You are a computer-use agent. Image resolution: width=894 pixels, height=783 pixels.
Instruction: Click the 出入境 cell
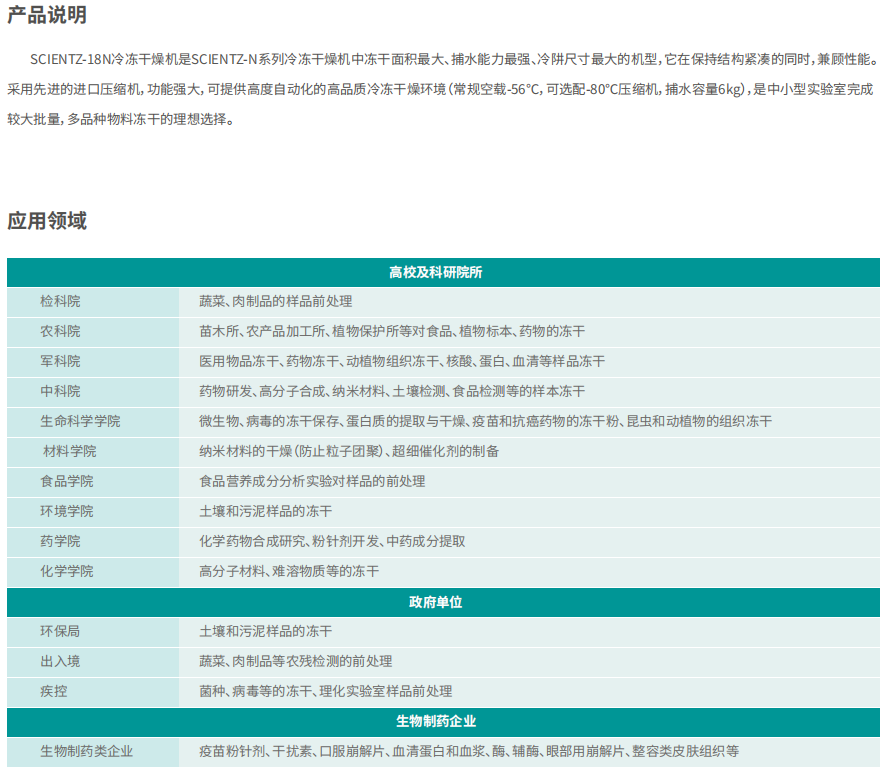pos(61,661)
